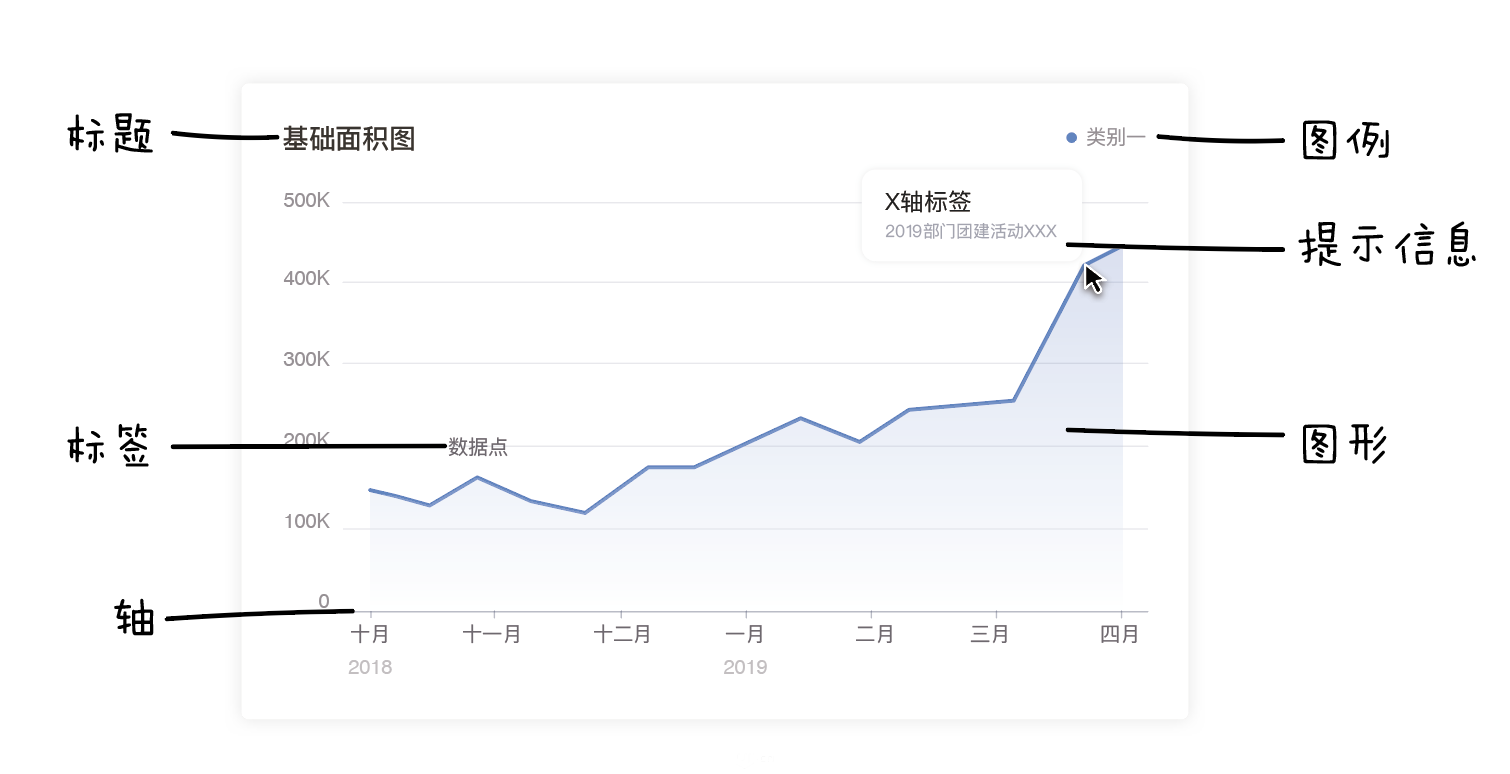Screen dimensions: 1510x774
Task: Click the handwritten 提示信息 annotation
Action: pyautogui.click(x=1388, y=247)
